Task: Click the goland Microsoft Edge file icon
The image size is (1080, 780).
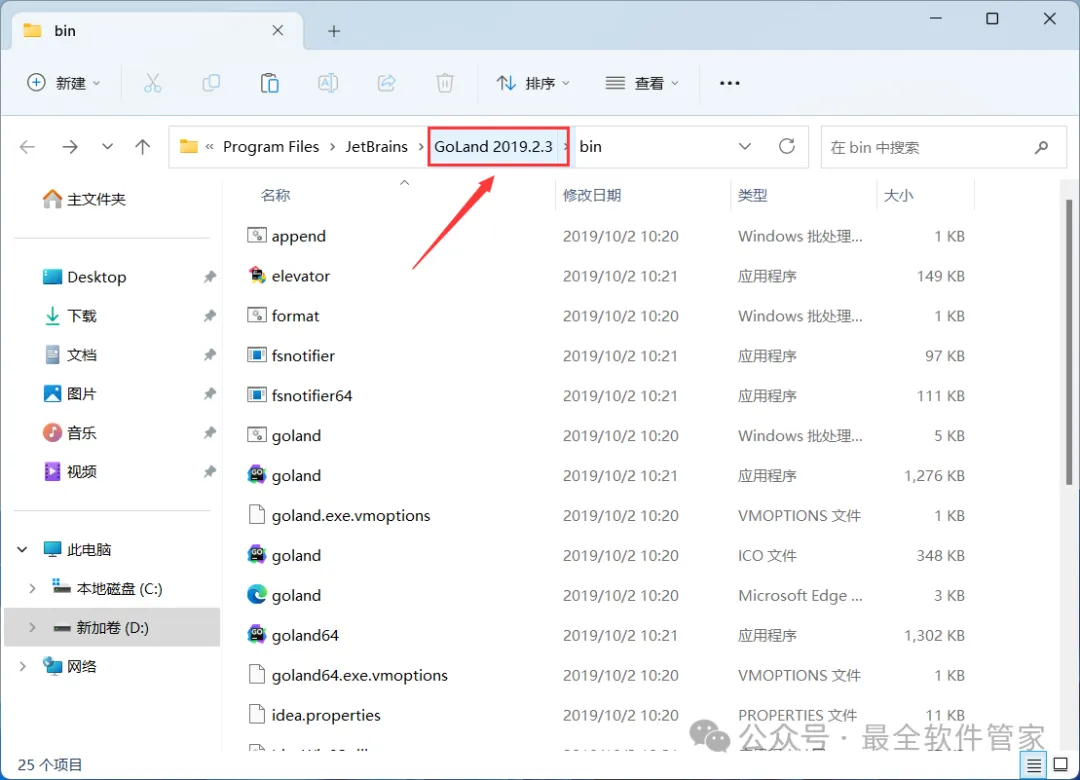Action: [257, 595]
